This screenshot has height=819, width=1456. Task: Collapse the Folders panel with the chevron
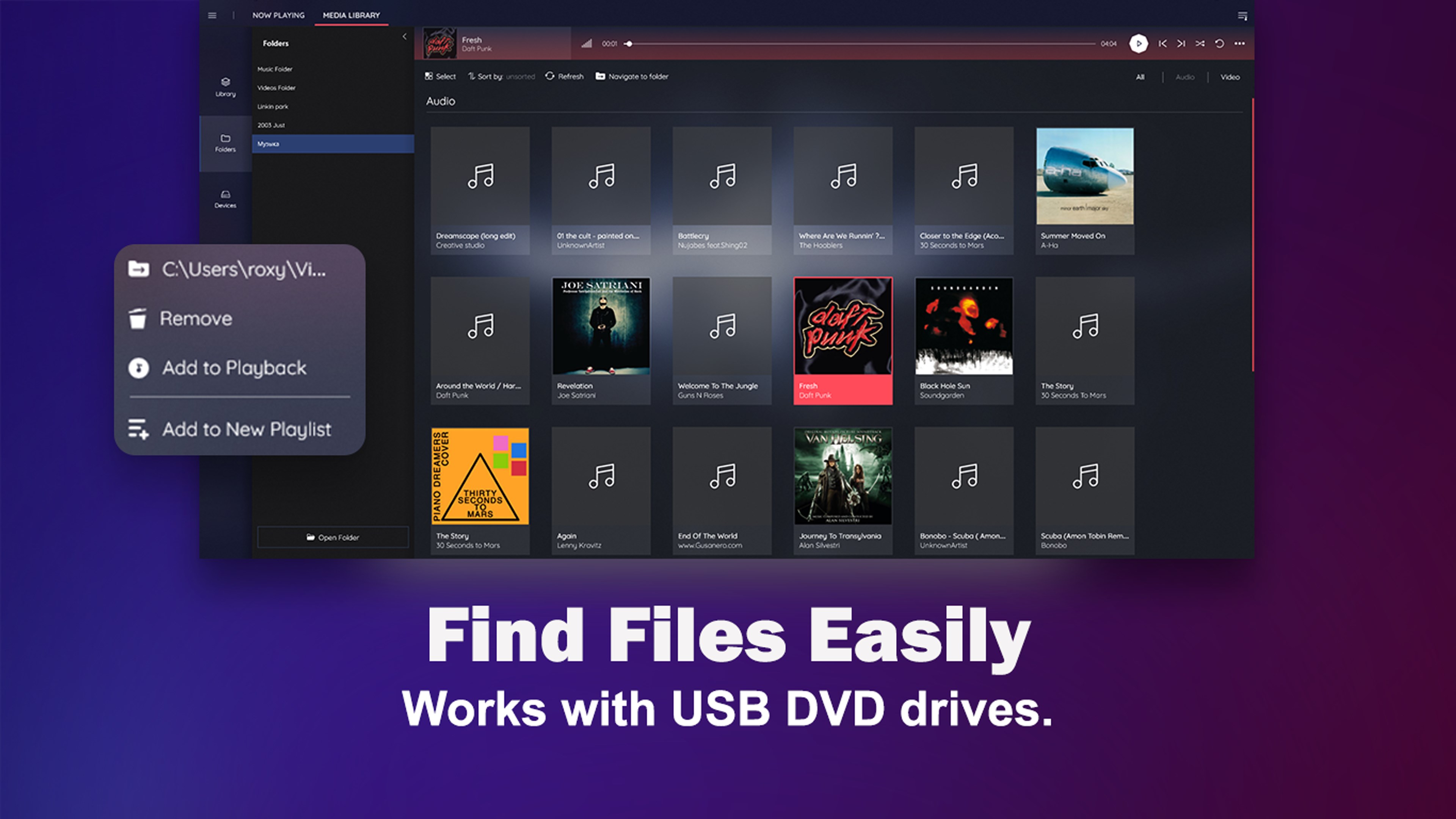404,37
